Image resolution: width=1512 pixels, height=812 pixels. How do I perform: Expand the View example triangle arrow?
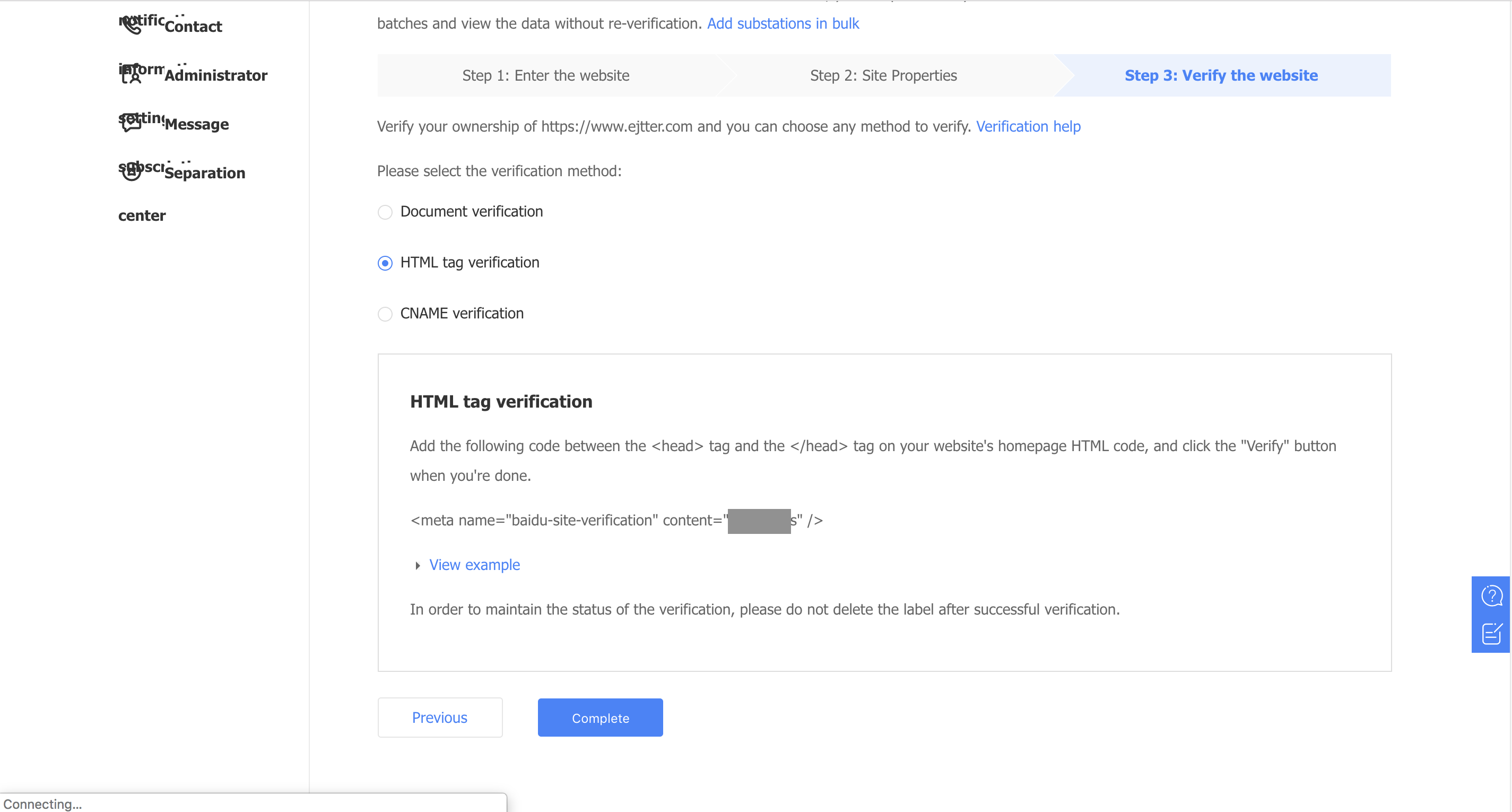point(418,565)
